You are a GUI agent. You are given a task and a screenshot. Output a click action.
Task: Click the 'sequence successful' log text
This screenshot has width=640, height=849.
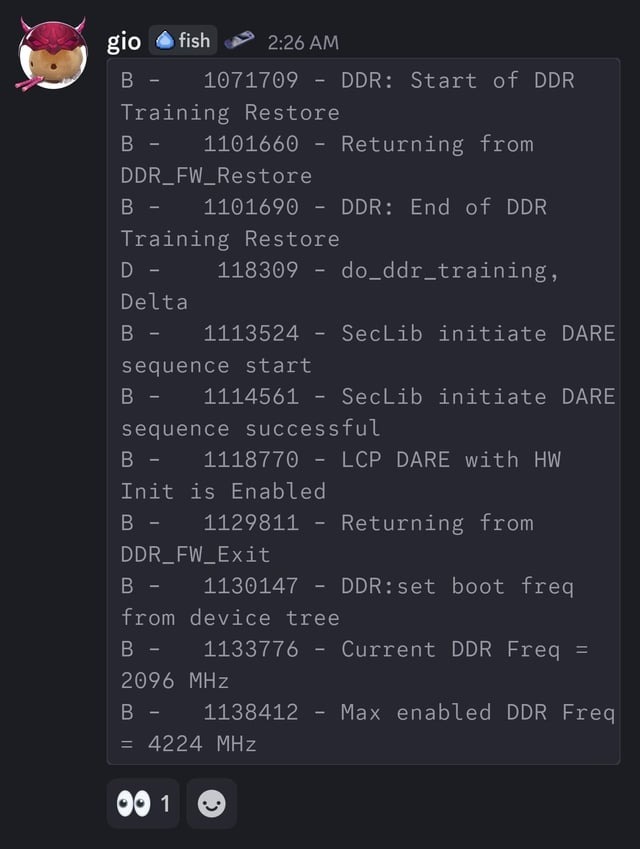click(250, 428)
